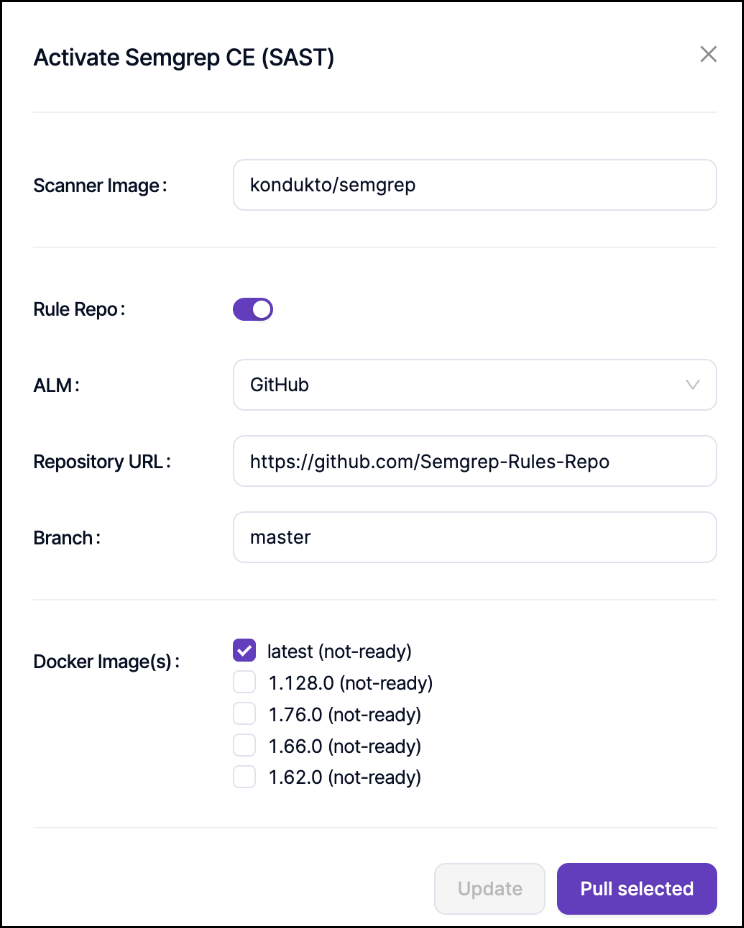This screenshot has height=928, width=744.
Task: Tick the 1.62.0 (not-ready) checkbox
Action: coord(245,777)
